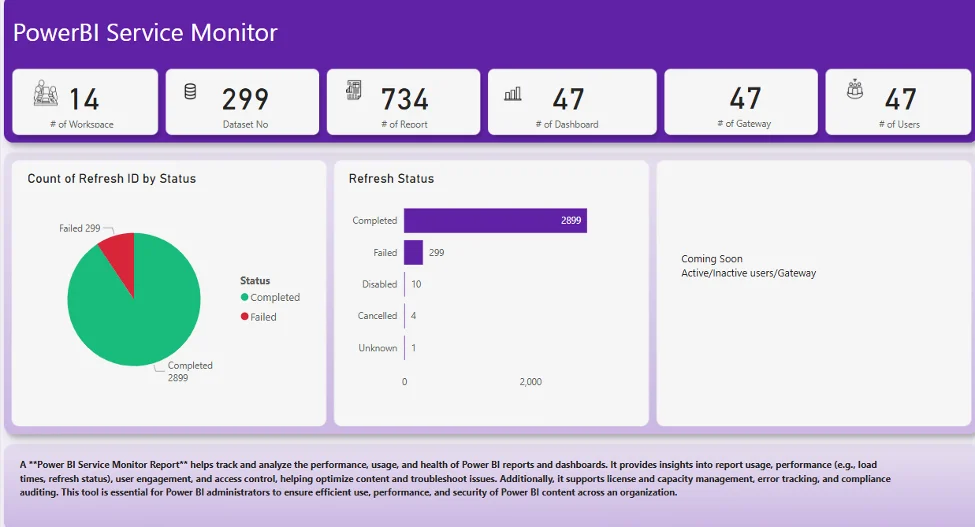Click the dataset database icon
Viewport: 977px width, 527px height.
point(190,92)
